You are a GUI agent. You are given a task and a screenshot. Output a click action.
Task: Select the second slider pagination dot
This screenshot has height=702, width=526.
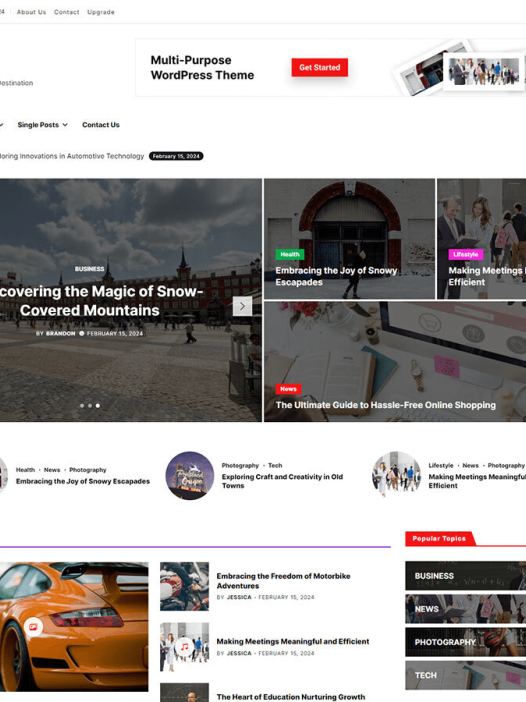90,406
